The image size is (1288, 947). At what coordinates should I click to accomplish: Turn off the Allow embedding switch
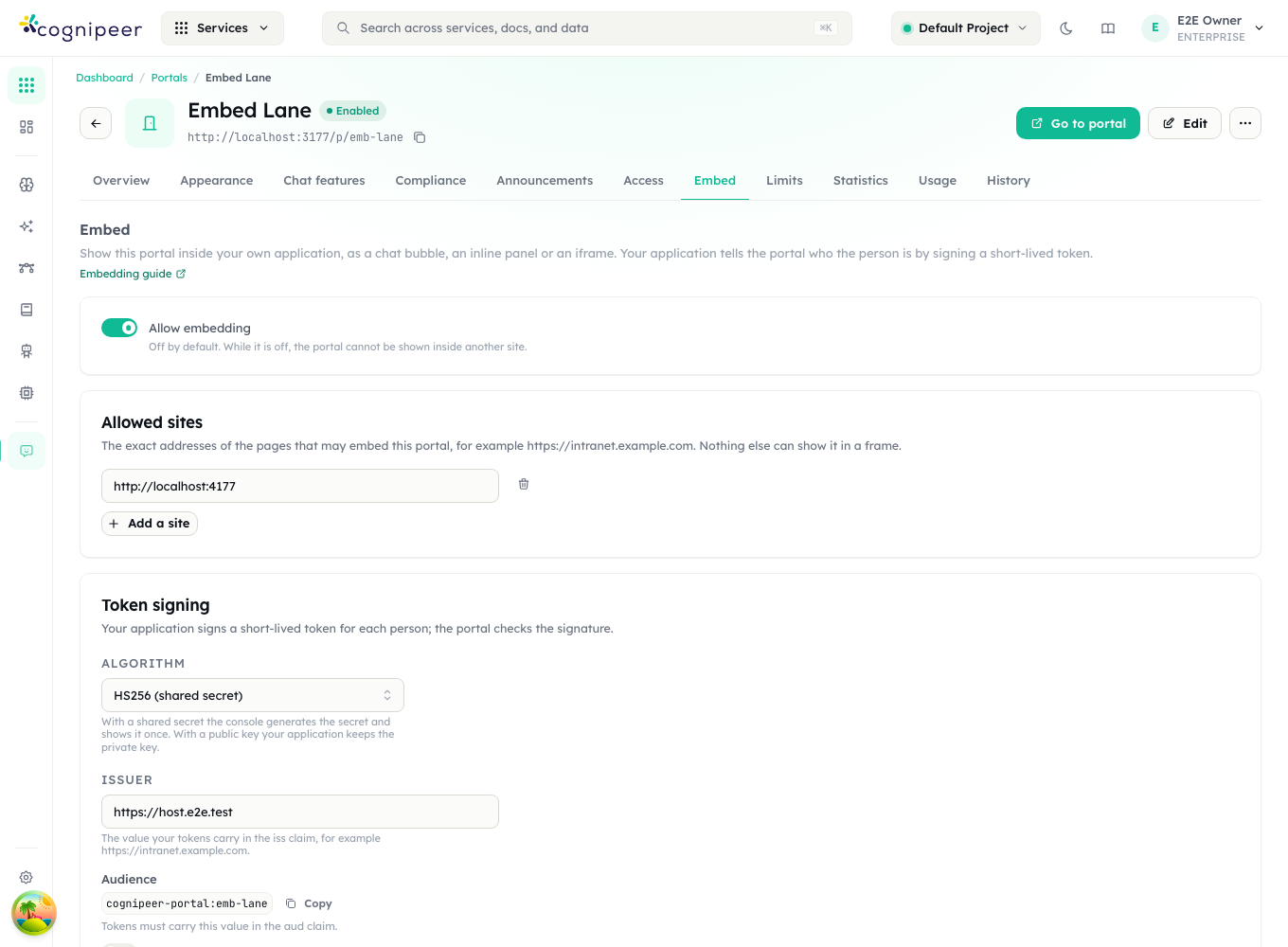(x=119, y=328)
